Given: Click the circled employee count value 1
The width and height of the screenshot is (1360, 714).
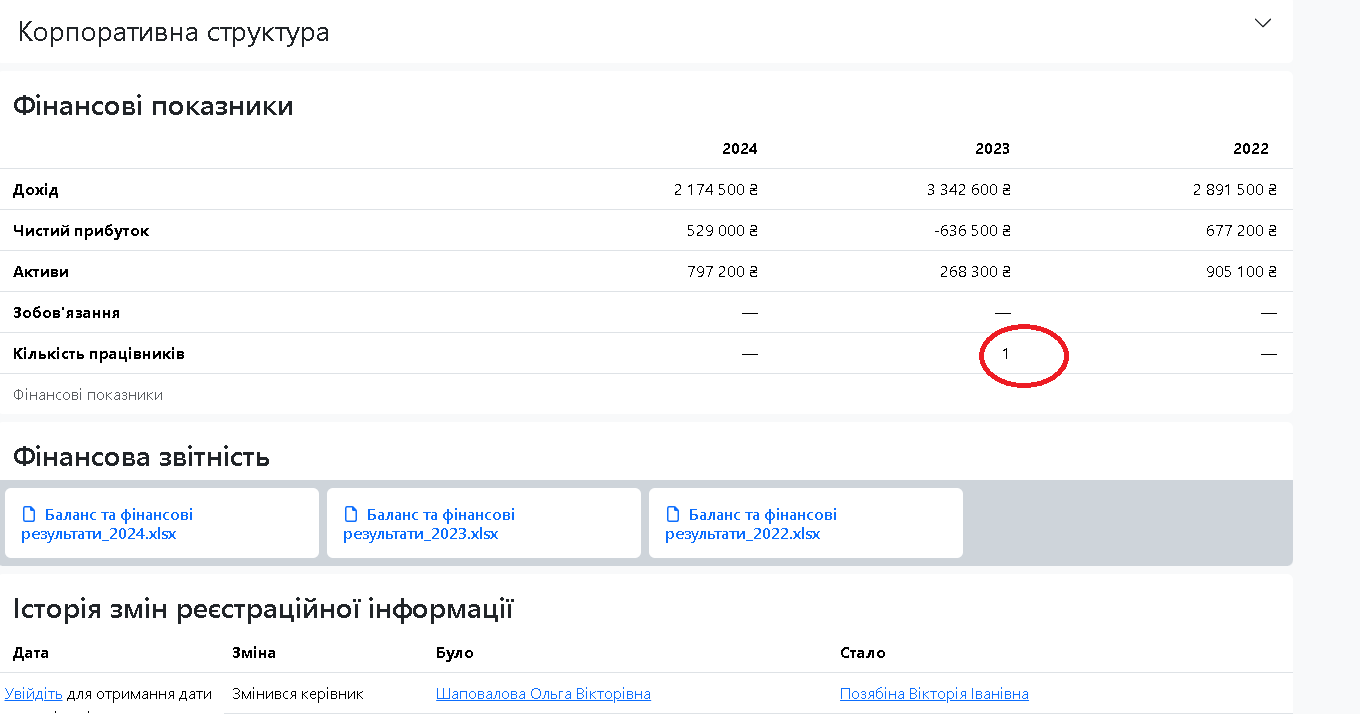Looking at the screenshot, I should click(x=1006, y=354).
